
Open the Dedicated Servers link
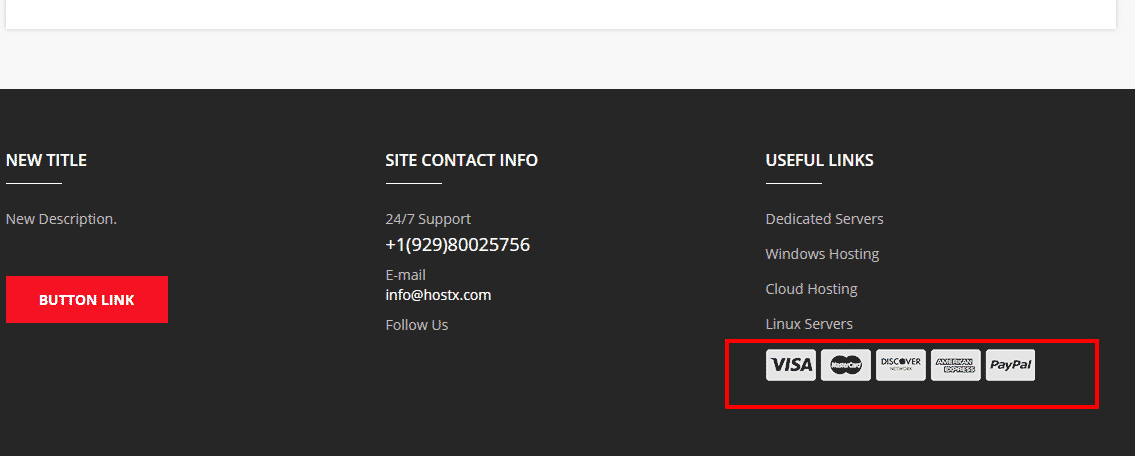point(824,219)
